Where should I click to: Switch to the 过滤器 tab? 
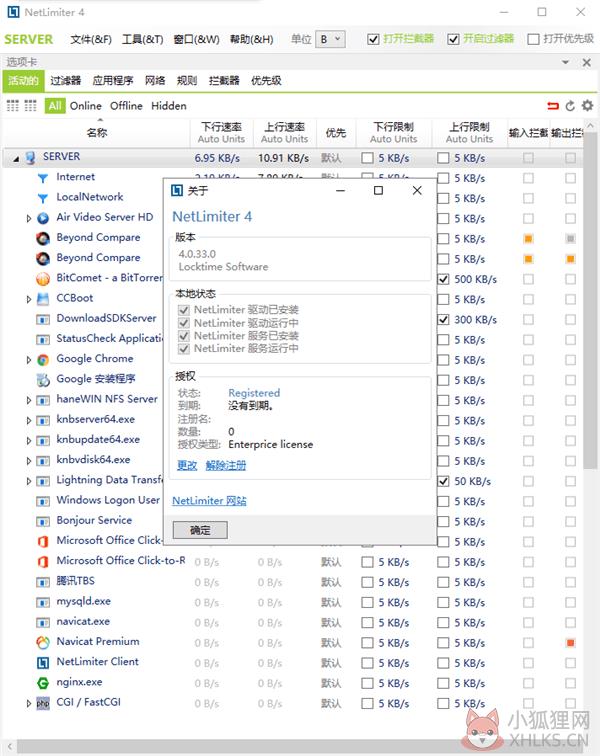pyautogui.click(x=66, y=81)
